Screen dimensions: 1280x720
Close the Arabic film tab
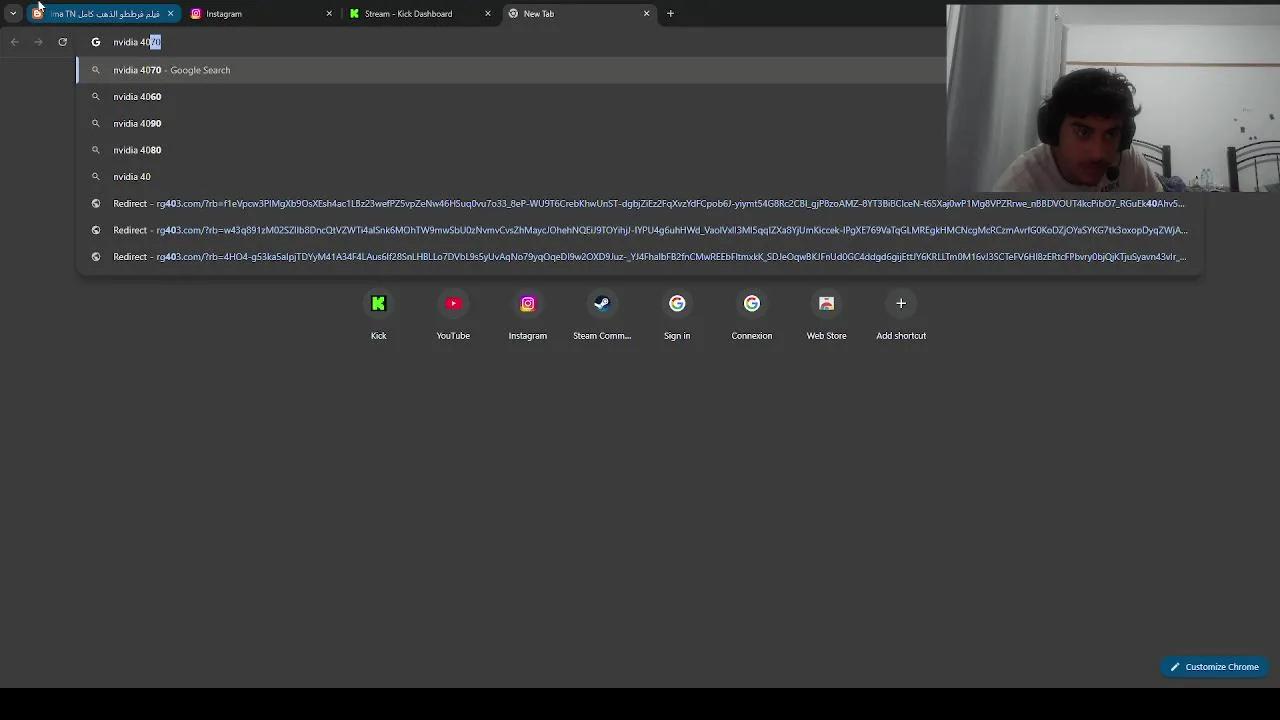pyautogui.click(x=170, y=14)
